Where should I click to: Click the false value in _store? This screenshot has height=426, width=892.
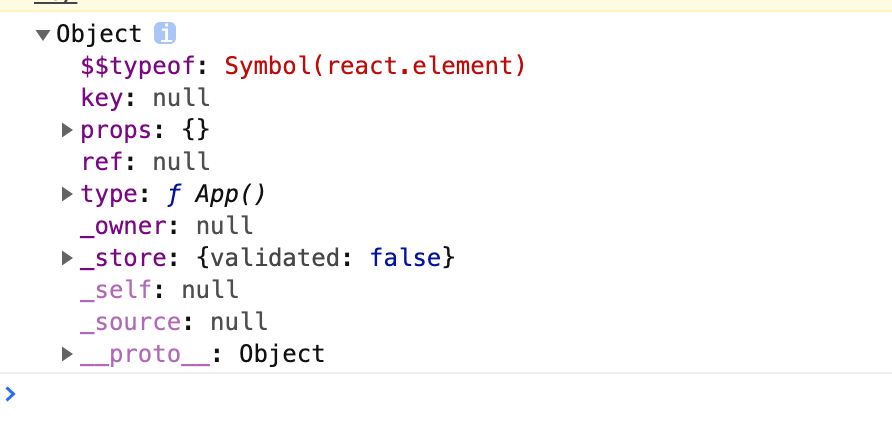pos(406,258)
